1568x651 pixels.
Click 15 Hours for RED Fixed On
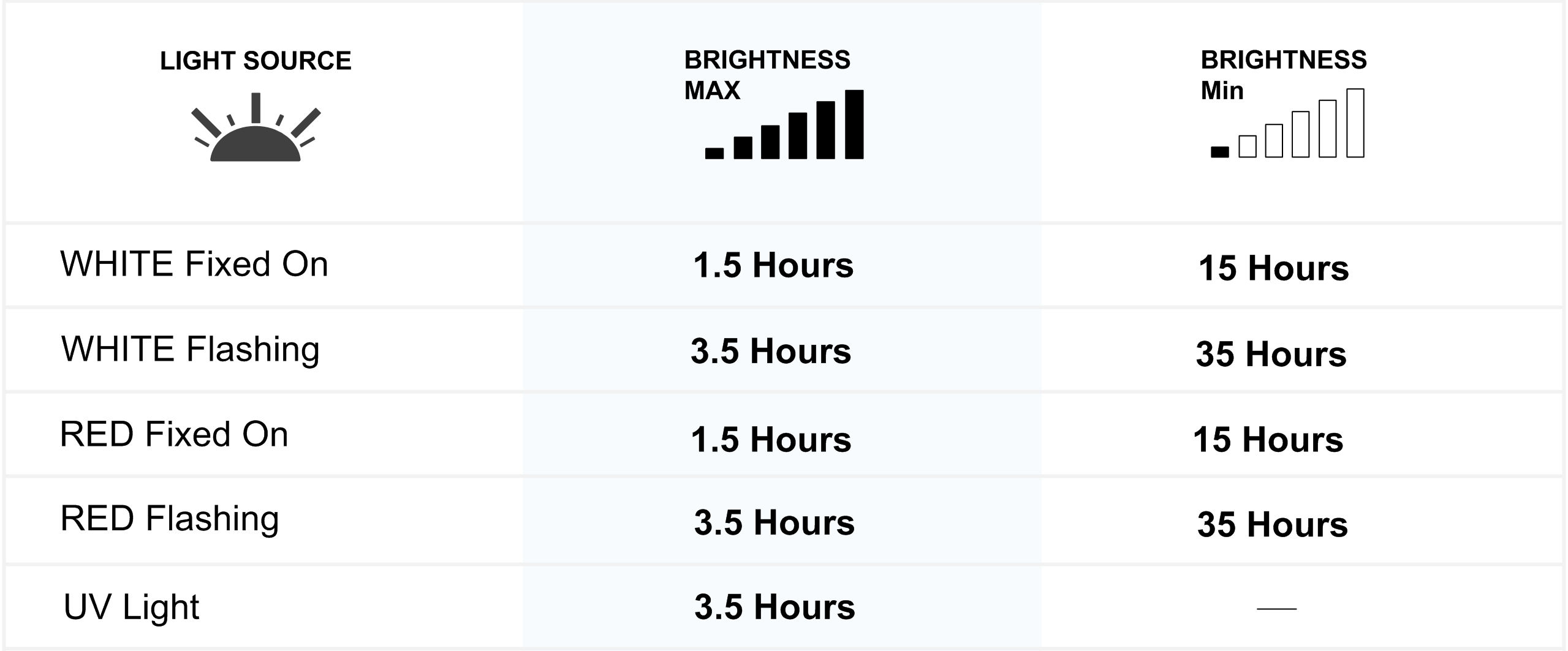click(x=1268, y=440)
